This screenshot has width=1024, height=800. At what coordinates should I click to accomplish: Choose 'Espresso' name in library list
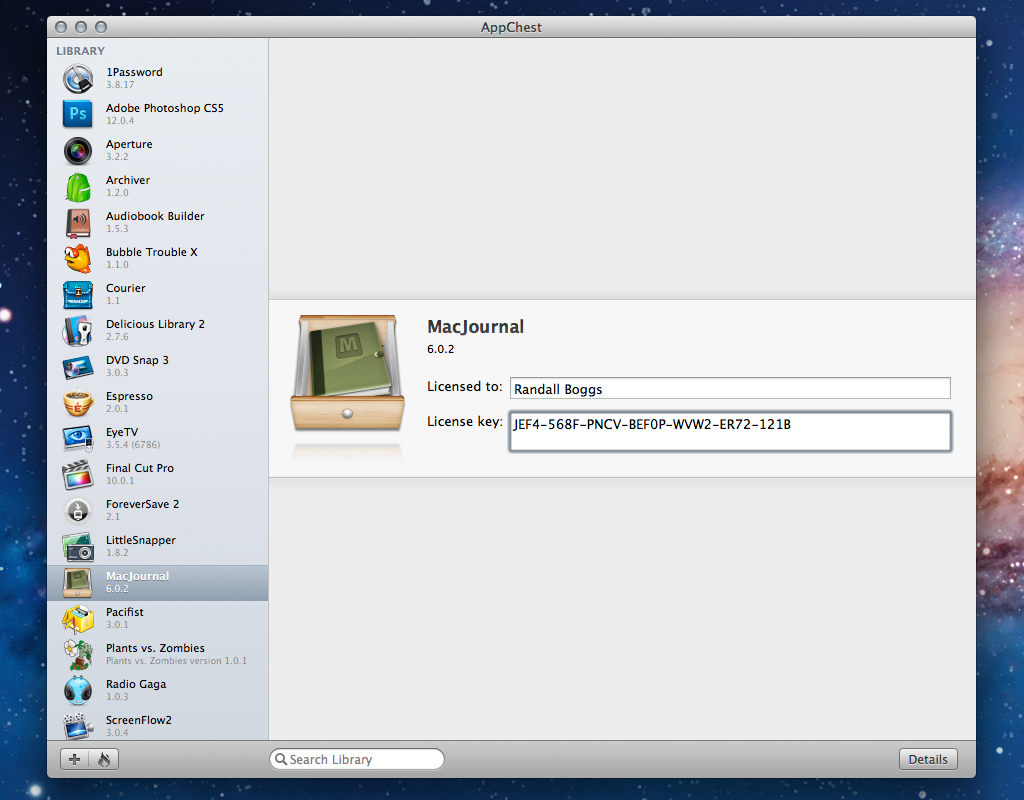click(x=129, y=396)
